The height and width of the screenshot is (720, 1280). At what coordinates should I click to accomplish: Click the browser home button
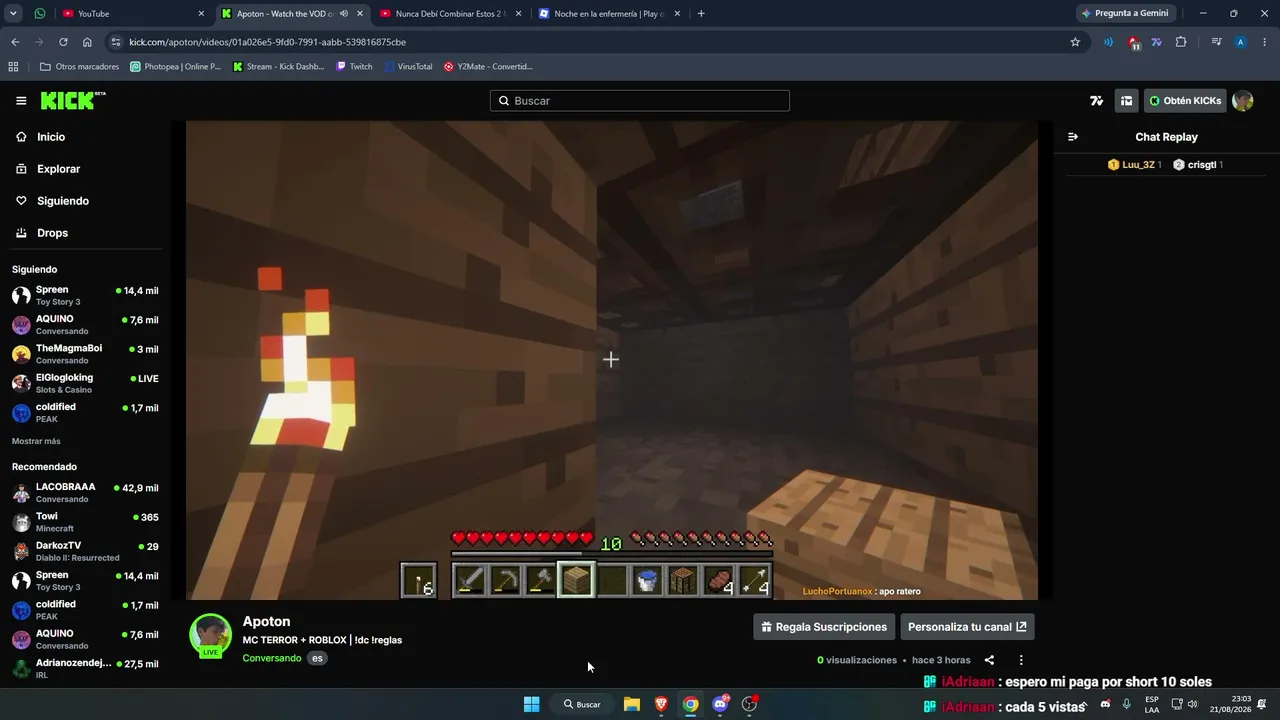click(87, 42)
